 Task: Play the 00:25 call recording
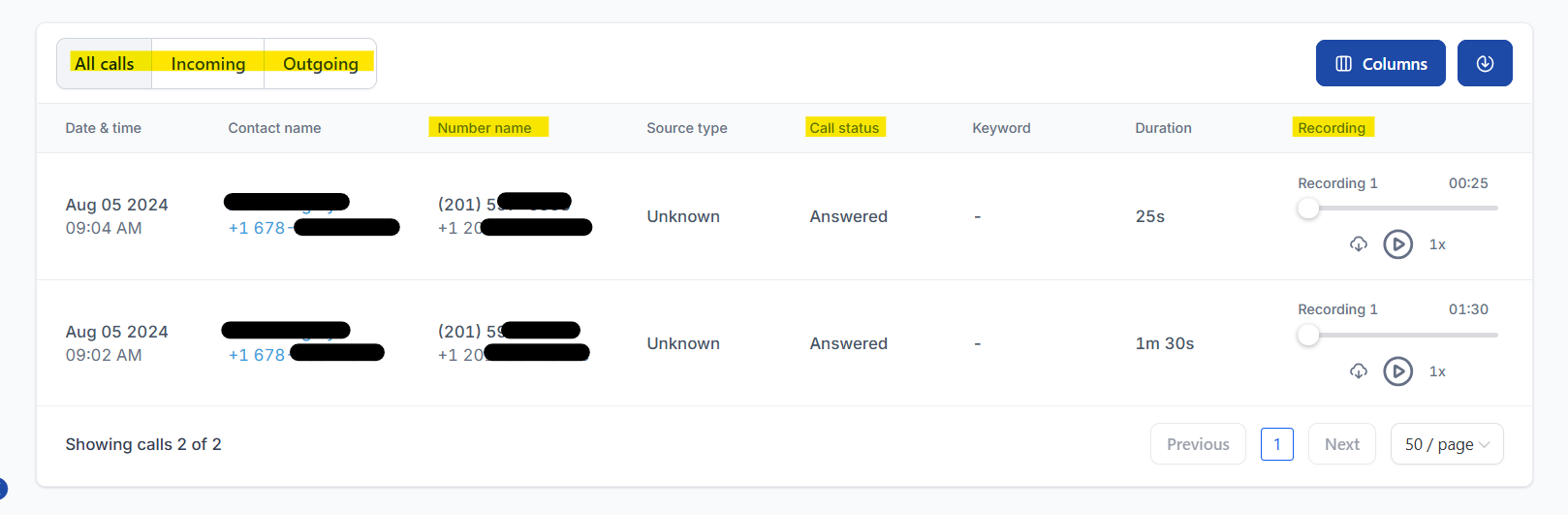coord(1397,244)
